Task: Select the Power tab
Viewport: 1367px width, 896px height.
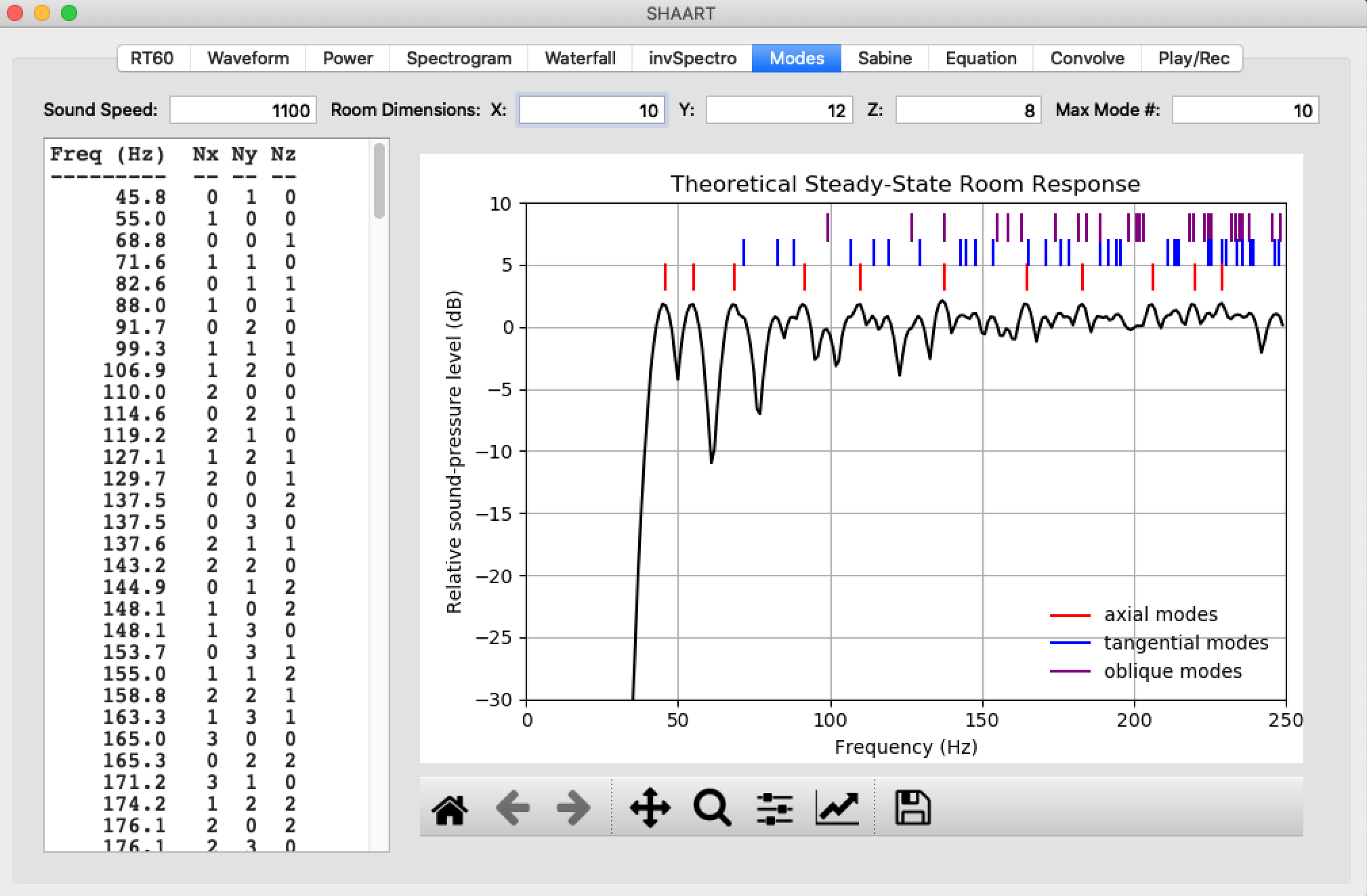Action: (348, 58)
